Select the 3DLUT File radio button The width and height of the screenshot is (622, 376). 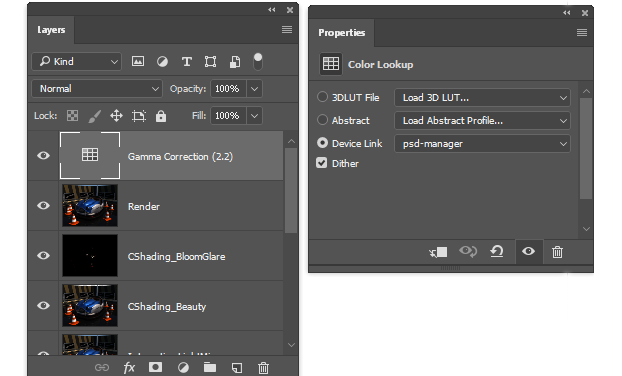point(322,97)
